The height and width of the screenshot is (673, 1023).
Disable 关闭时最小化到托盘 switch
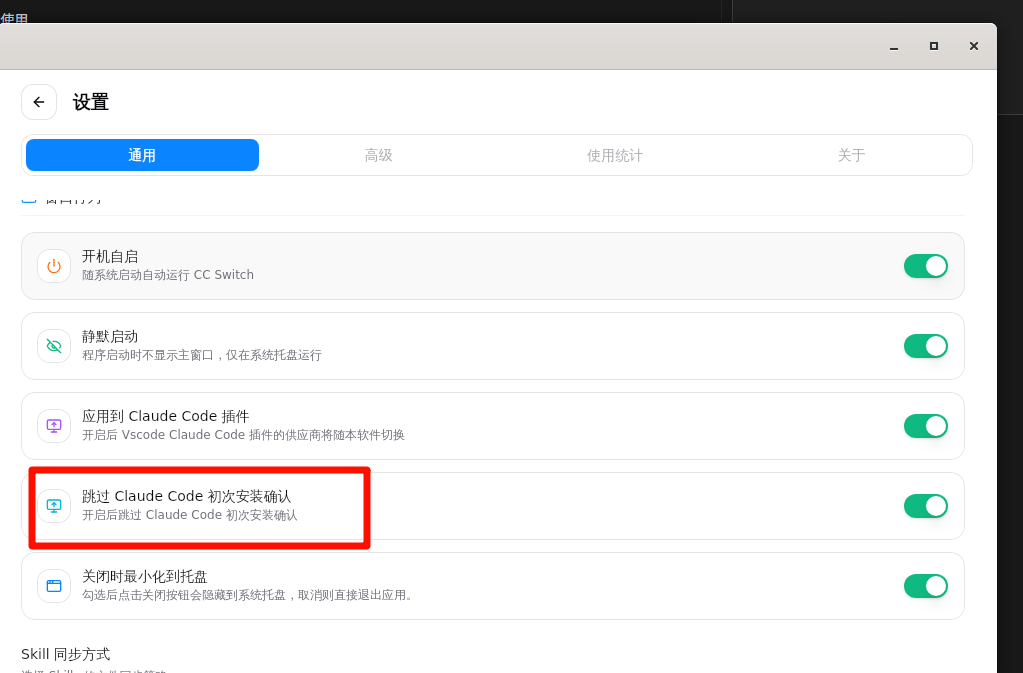(925, 586)
